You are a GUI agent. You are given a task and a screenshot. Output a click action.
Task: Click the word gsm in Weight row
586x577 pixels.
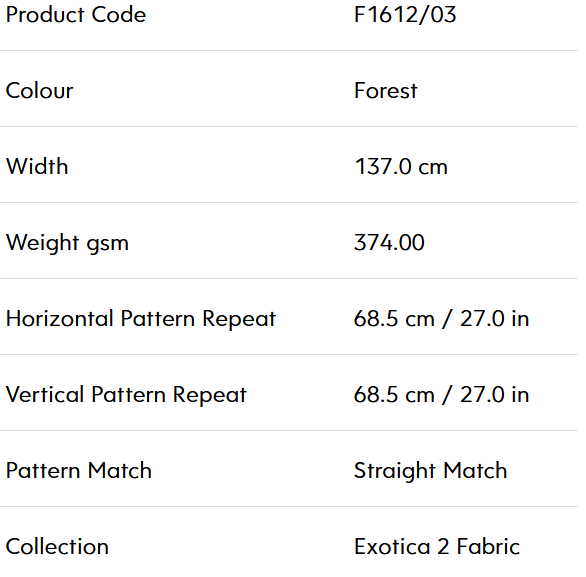click(x=108, y=244)
